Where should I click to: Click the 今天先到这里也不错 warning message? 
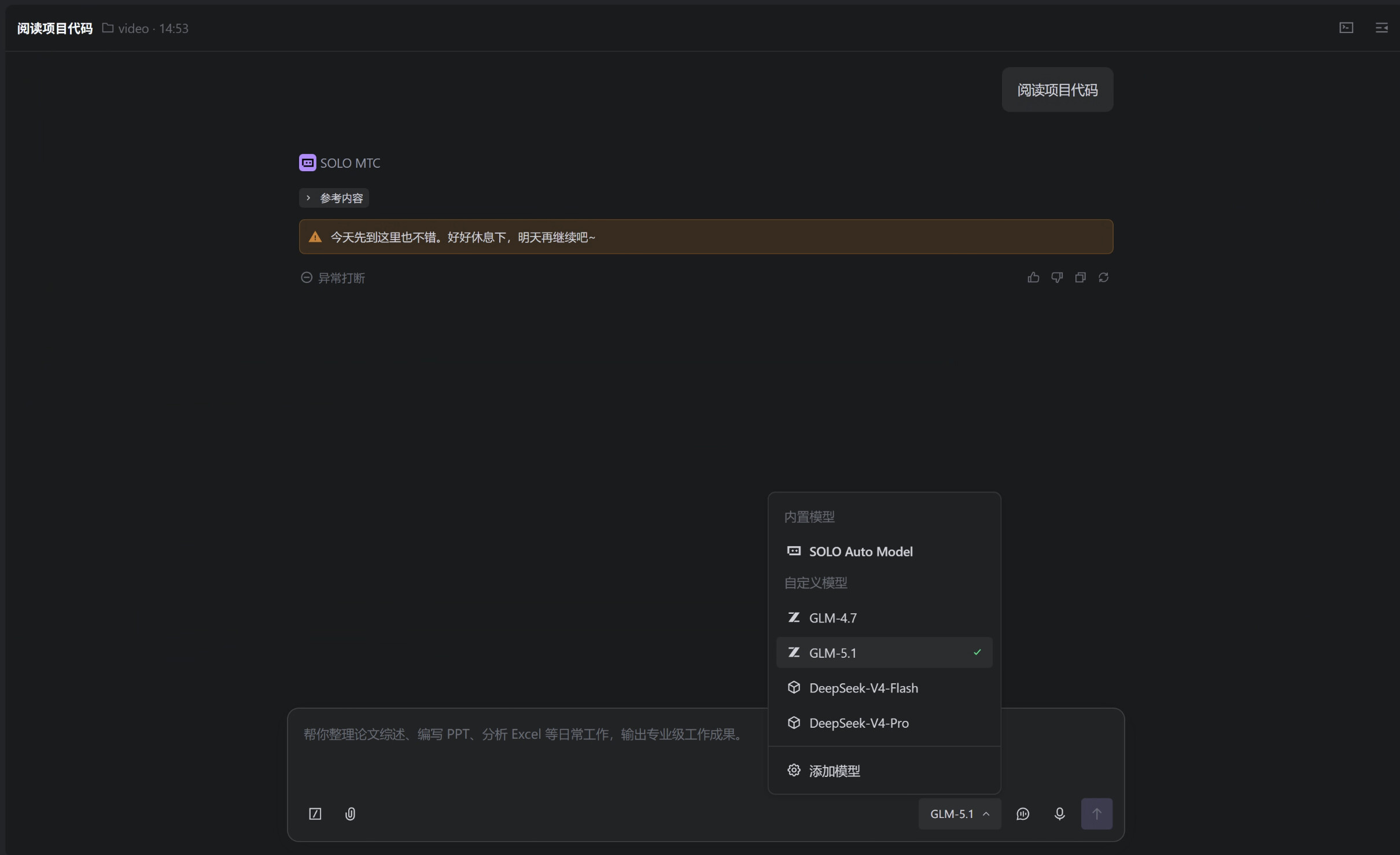462,237
